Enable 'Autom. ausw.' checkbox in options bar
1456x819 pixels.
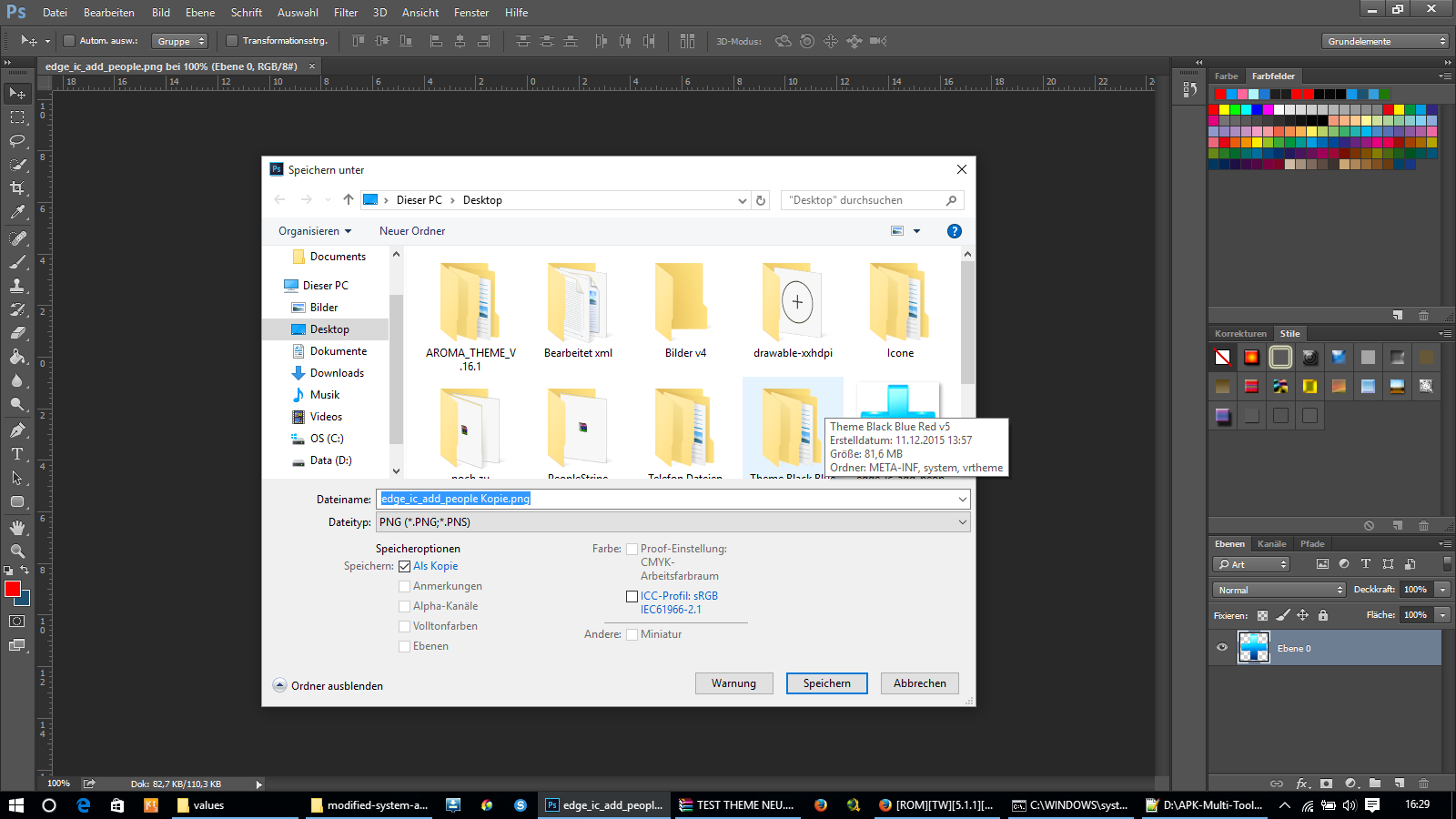[x=68, y=41]
